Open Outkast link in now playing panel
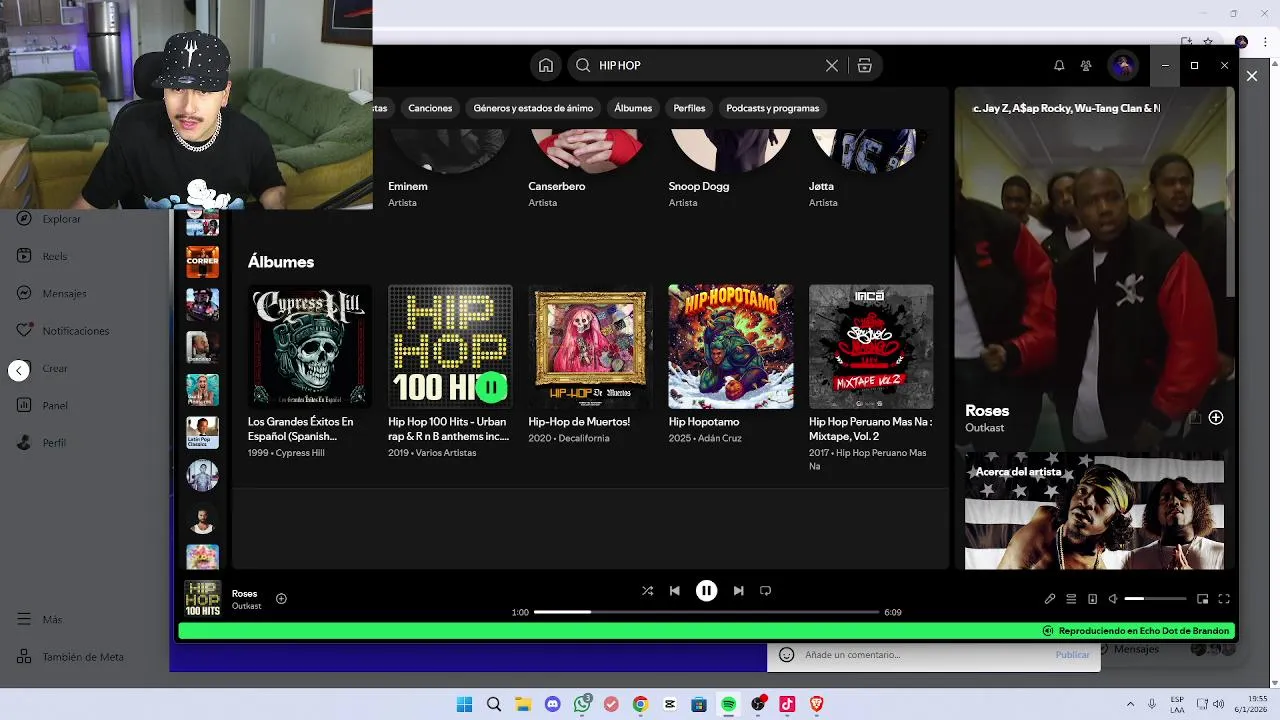The image size is (1280, 720). pyautogui.click(x=984, y=428)
